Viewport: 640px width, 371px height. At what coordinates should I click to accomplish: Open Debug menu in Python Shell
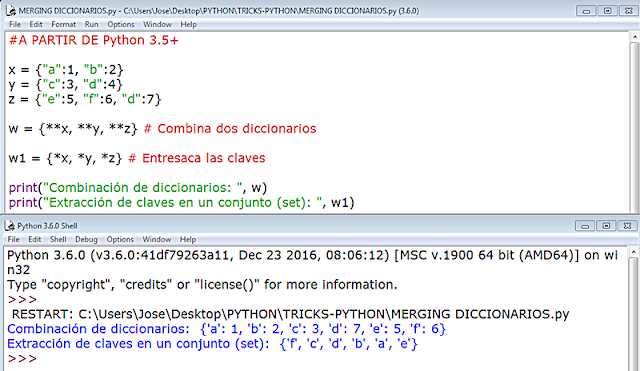[86, 239]
